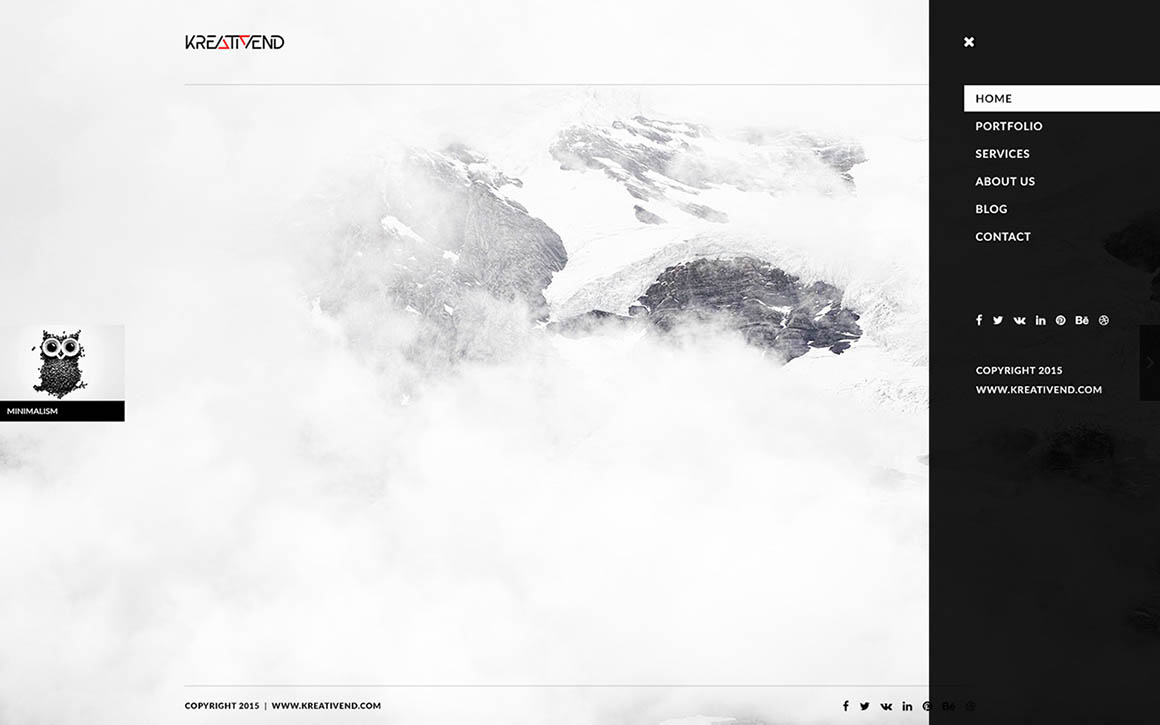Select Contact in the side menu

pos(1003,237)
